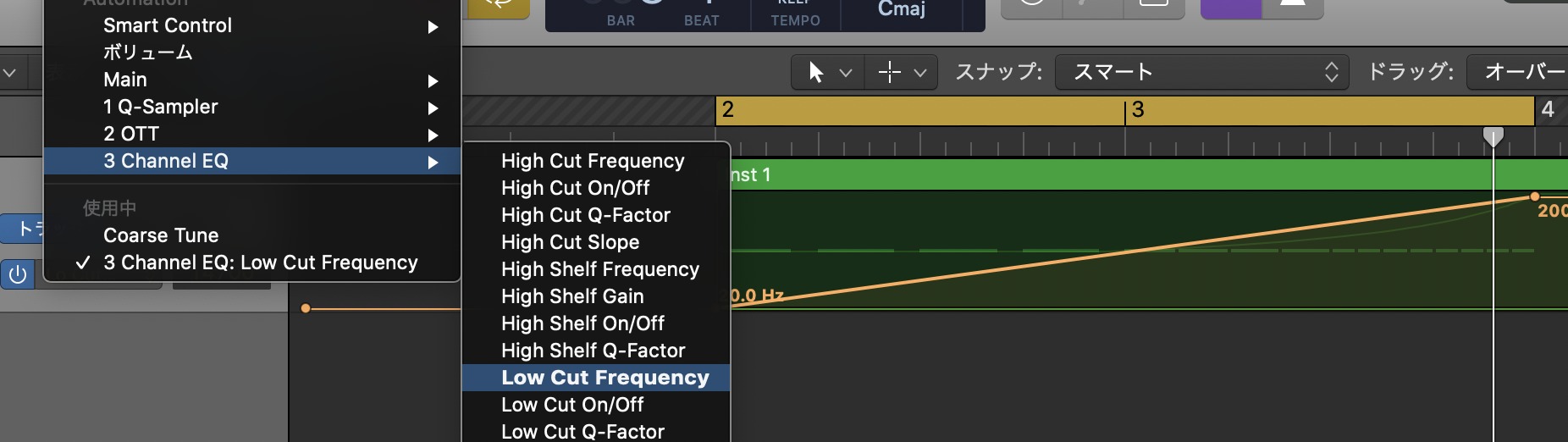
Task: Toggle the blue automation power button
Action: (18, 274)
